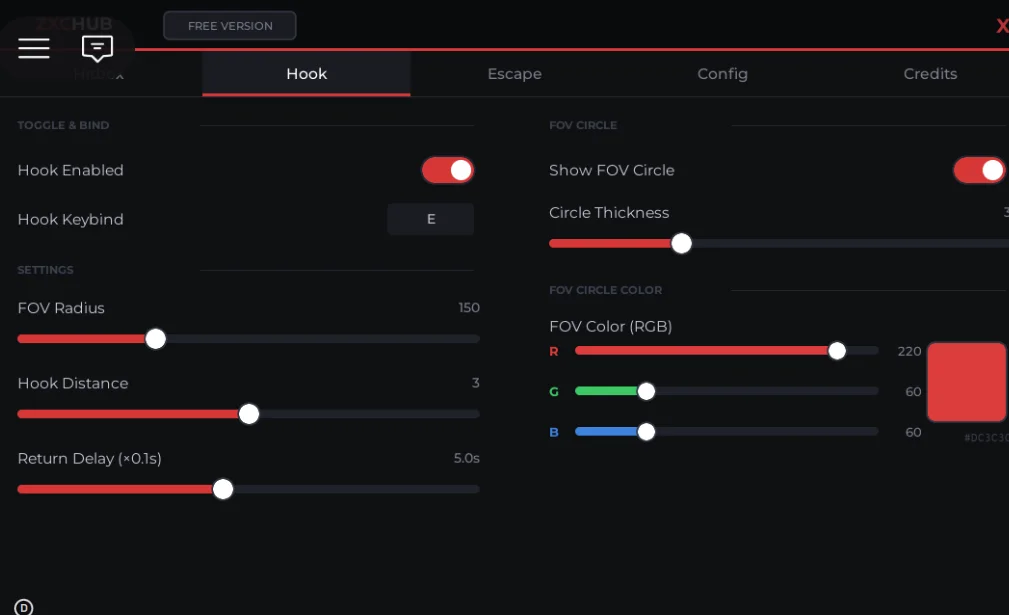Open the hamburger menu icon
Viewport: 1009px width, 615px height.
point(33,48)
